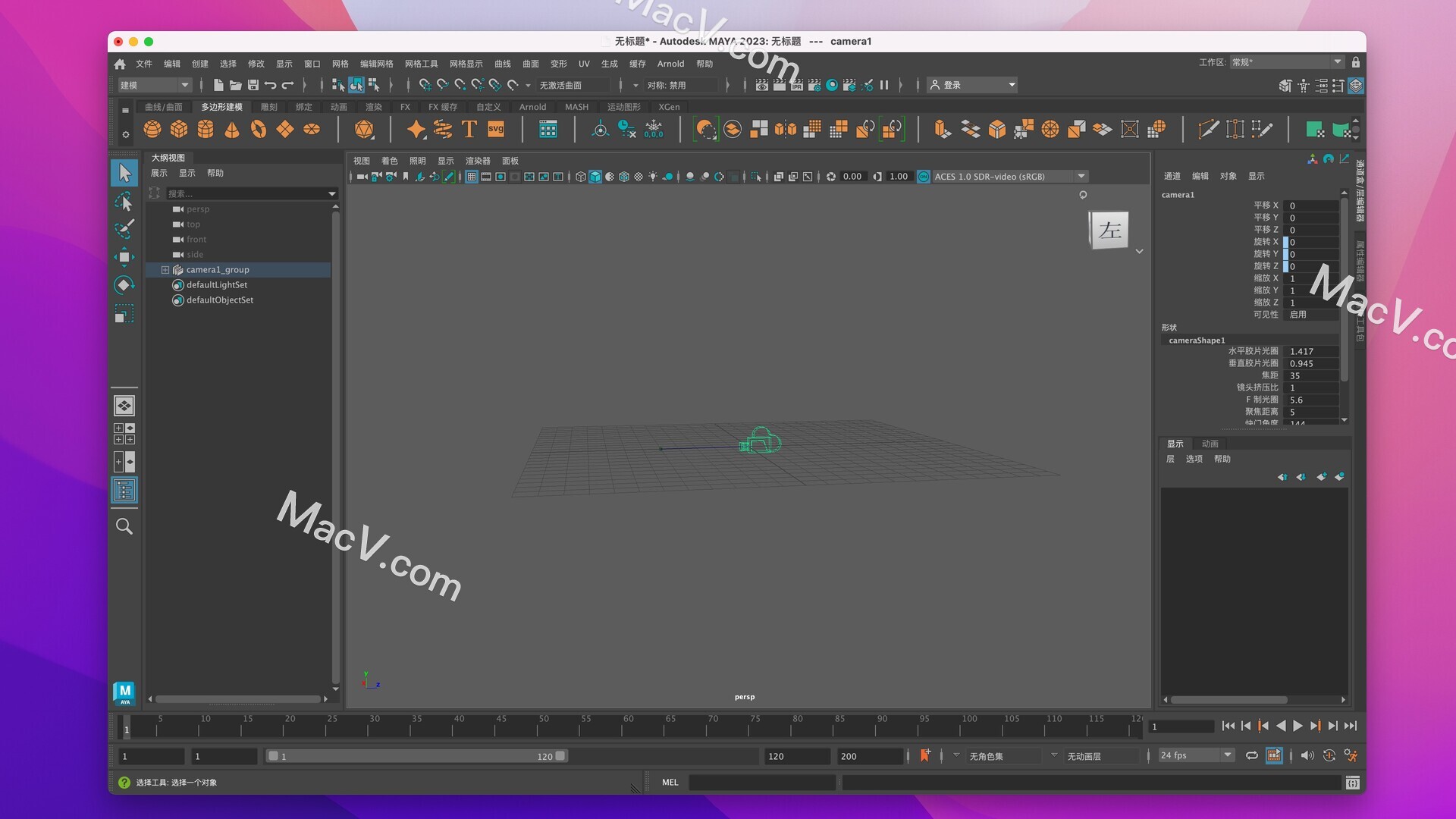
Task: Switch to the 动画 layer editor tab
Action: [x=1210, y=444]
